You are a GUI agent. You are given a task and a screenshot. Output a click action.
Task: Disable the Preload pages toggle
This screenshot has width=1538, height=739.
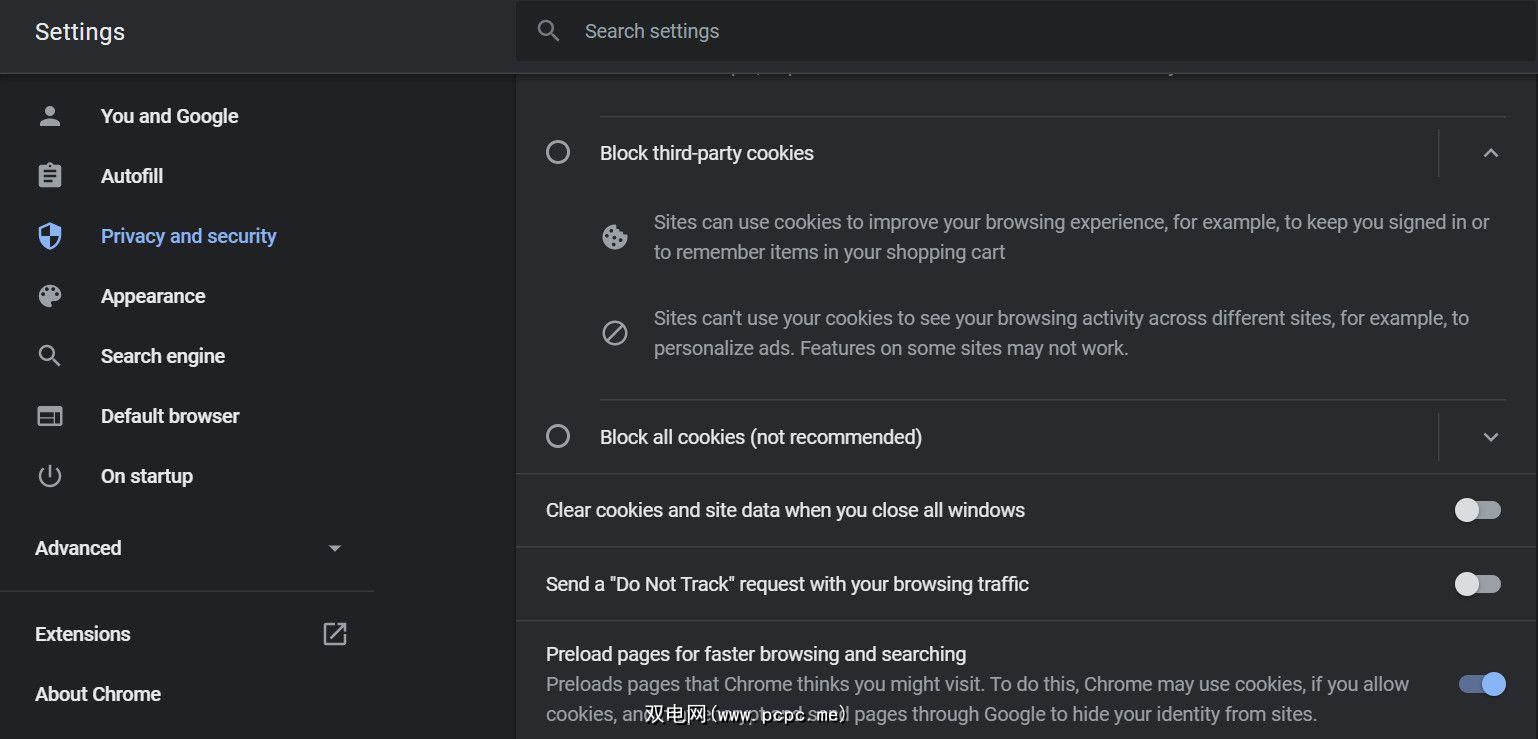click(x=1481, y=684)
